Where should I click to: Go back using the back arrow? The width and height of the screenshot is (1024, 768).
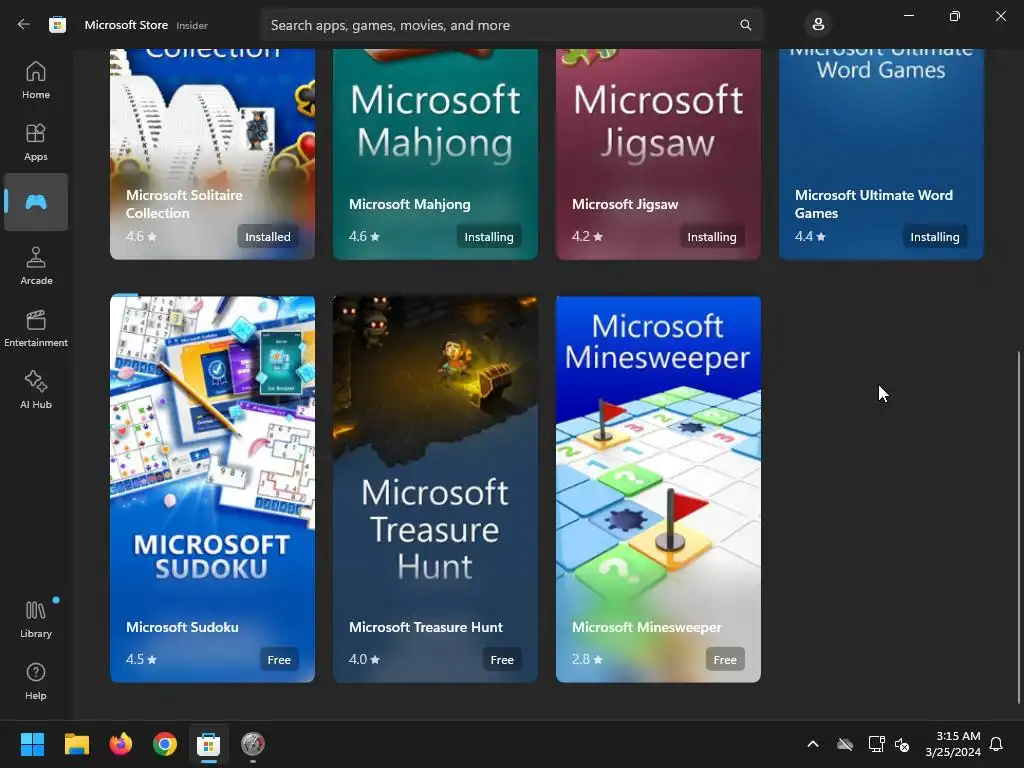point(24,25)
